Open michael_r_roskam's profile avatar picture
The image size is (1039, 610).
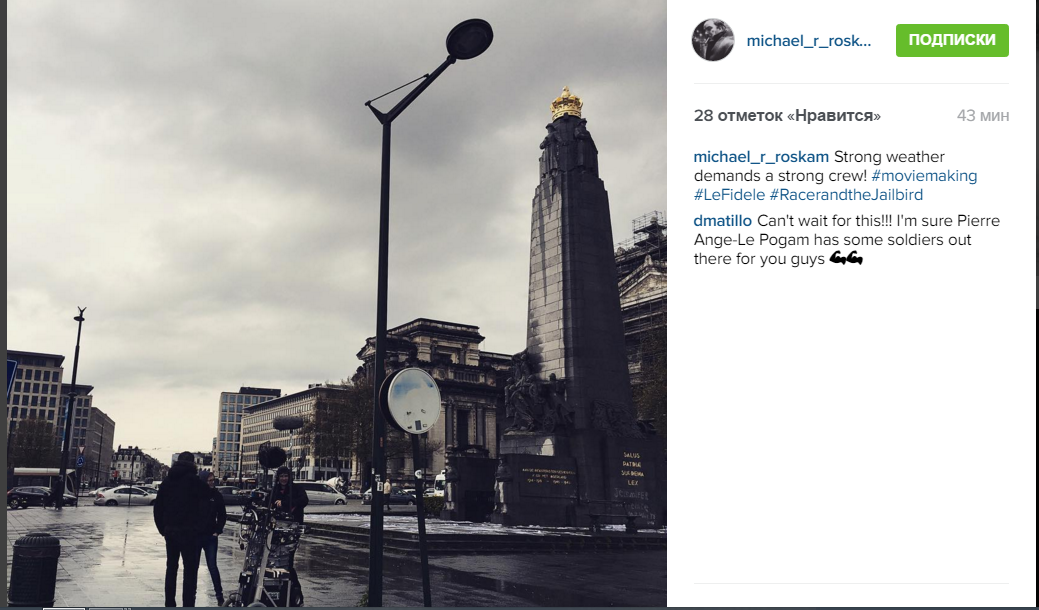[713, 40]
